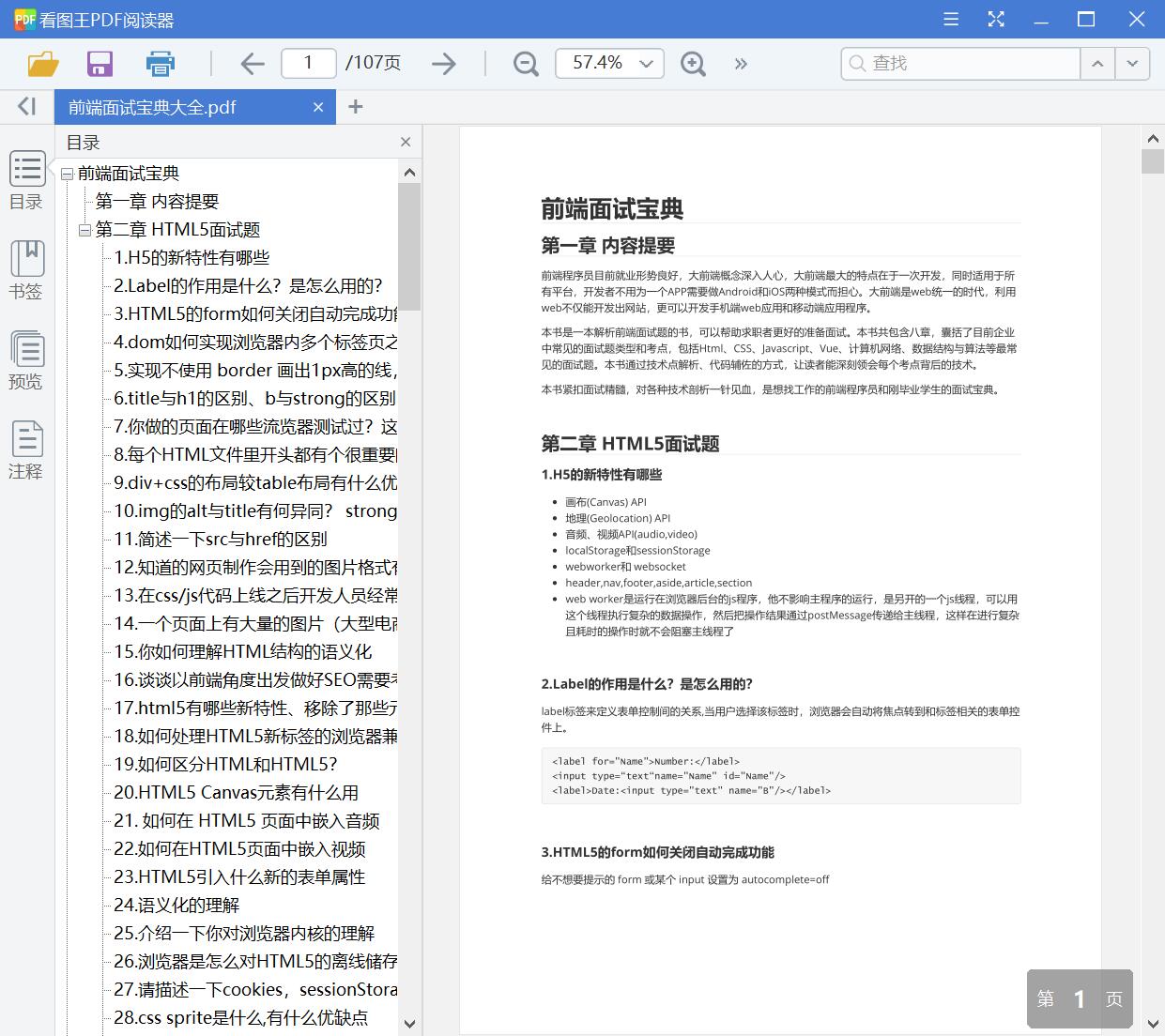Open outline item 28.css sprite是什么
The width and height of the screenshot is (1165, 1036).
tap(241, 1018)
